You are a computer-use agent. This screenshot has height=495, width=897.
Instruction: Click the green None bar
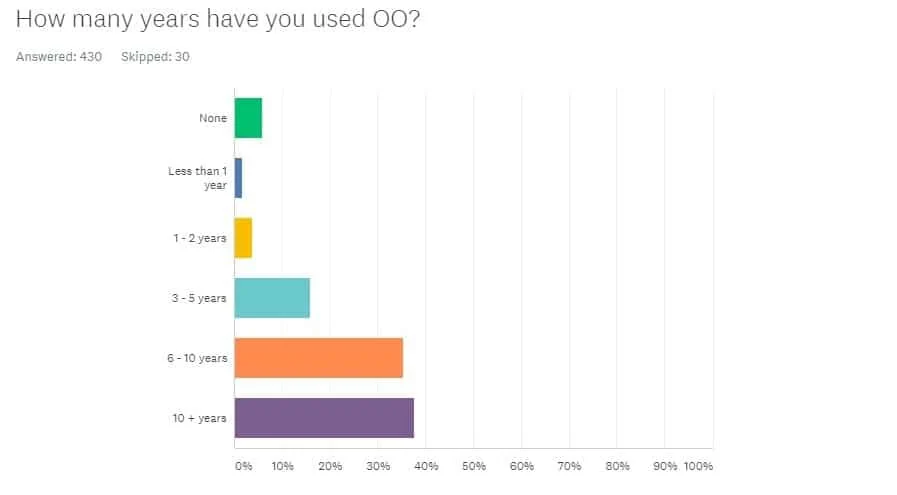(x=248, y=118)
